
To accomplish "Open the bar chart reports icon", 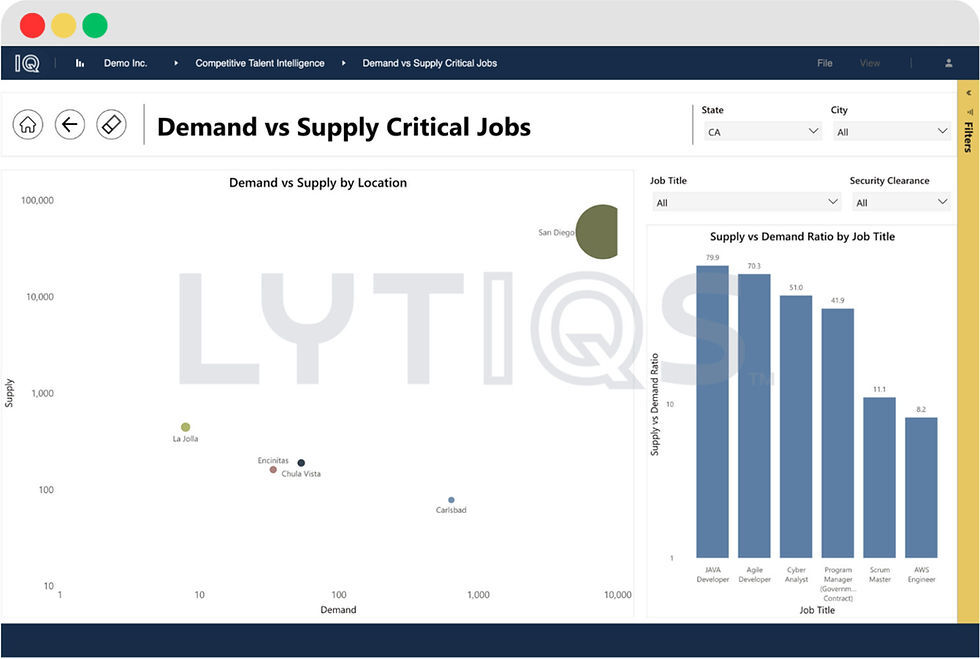I will point(80,63).
